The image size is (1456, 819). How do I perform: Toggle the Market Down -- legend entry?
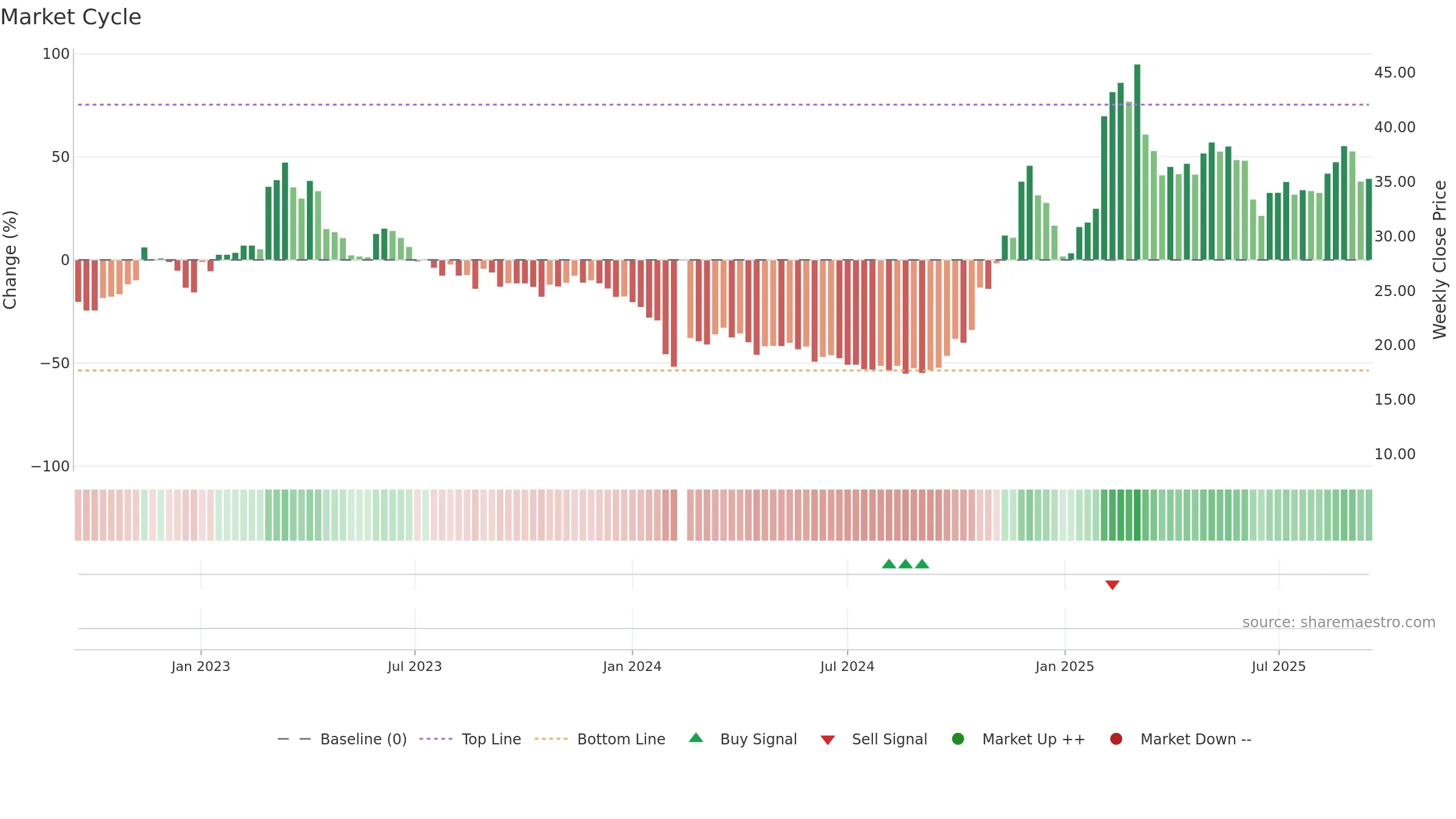coord(1181,739)
